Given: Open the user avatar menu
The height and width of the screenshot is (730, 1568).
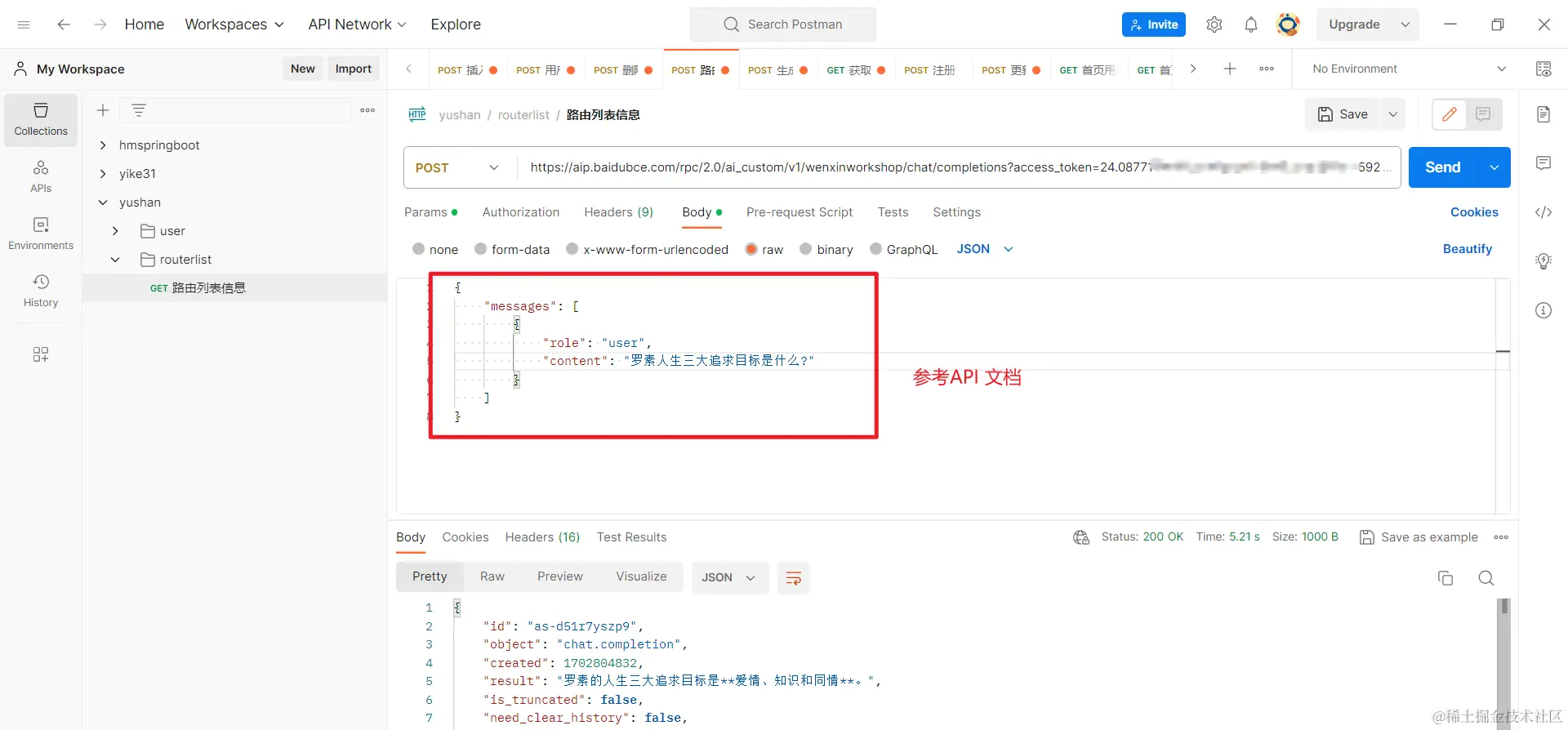Looking at the screenshot, I should (x=1288, y=24).
